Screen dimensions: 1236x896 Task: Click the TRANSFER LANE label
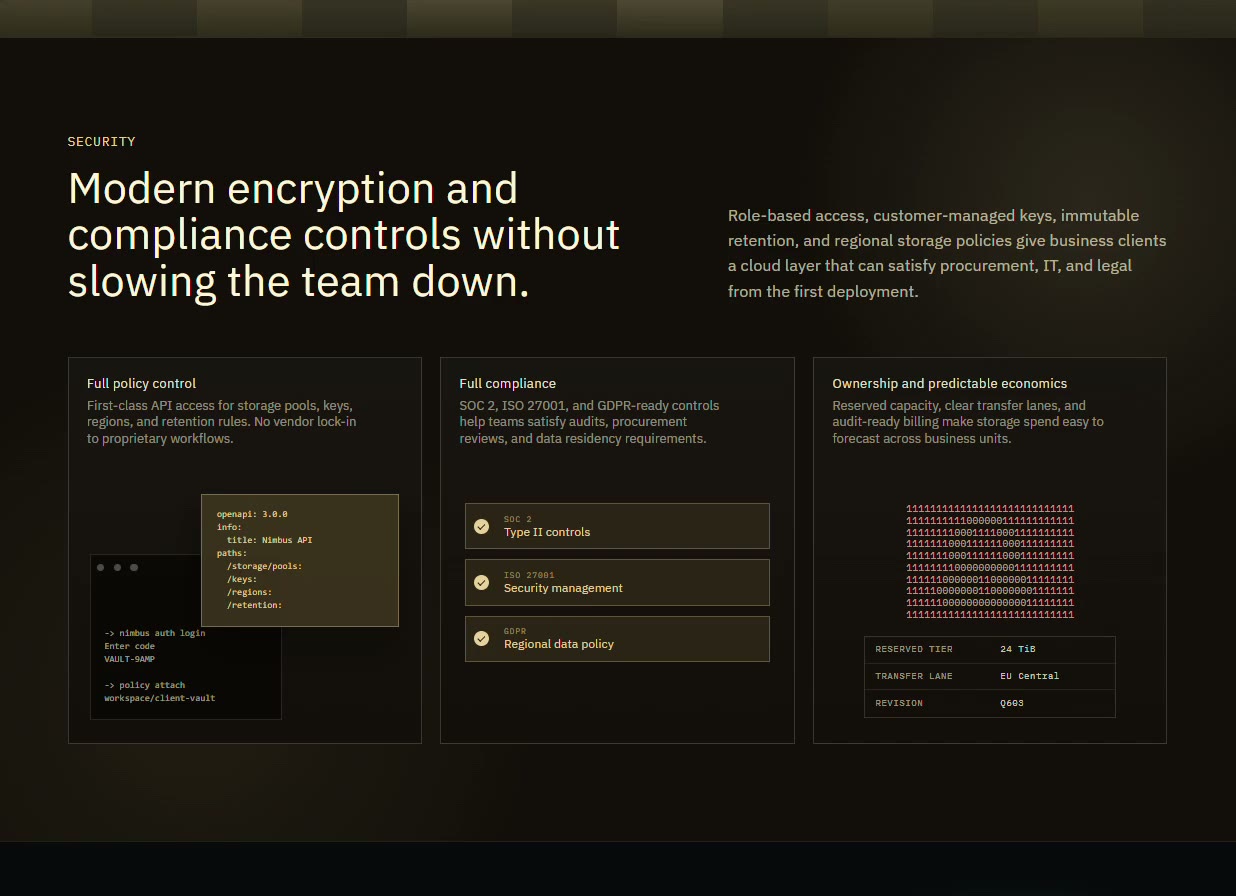(914, 676)
